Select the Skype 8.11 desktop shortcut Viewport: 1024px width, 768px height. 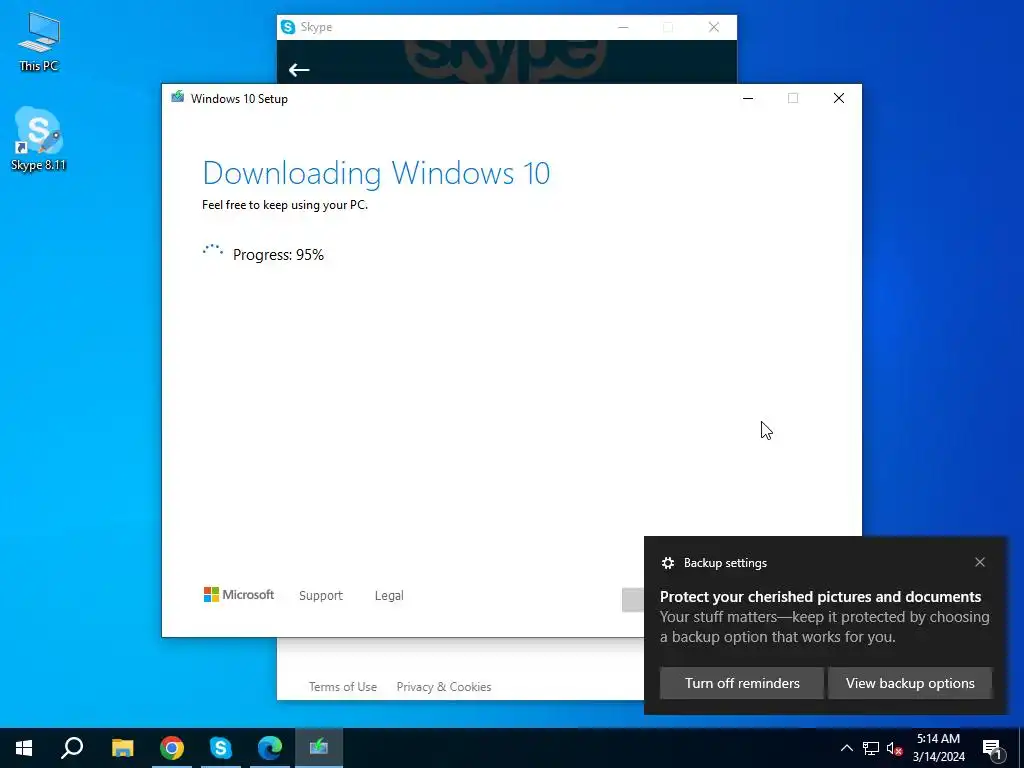pyautogui.click(x=39, y=139)
